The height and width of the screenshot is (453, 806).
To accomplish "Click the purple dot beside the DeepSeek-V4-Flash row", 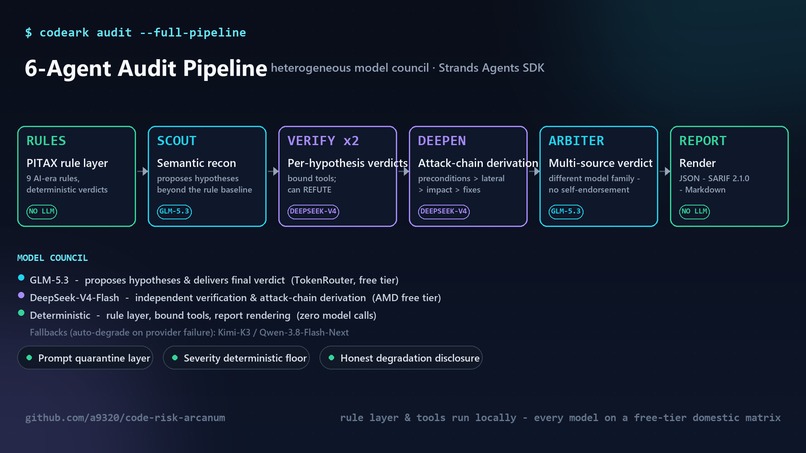I will click(x=21, y=295).
